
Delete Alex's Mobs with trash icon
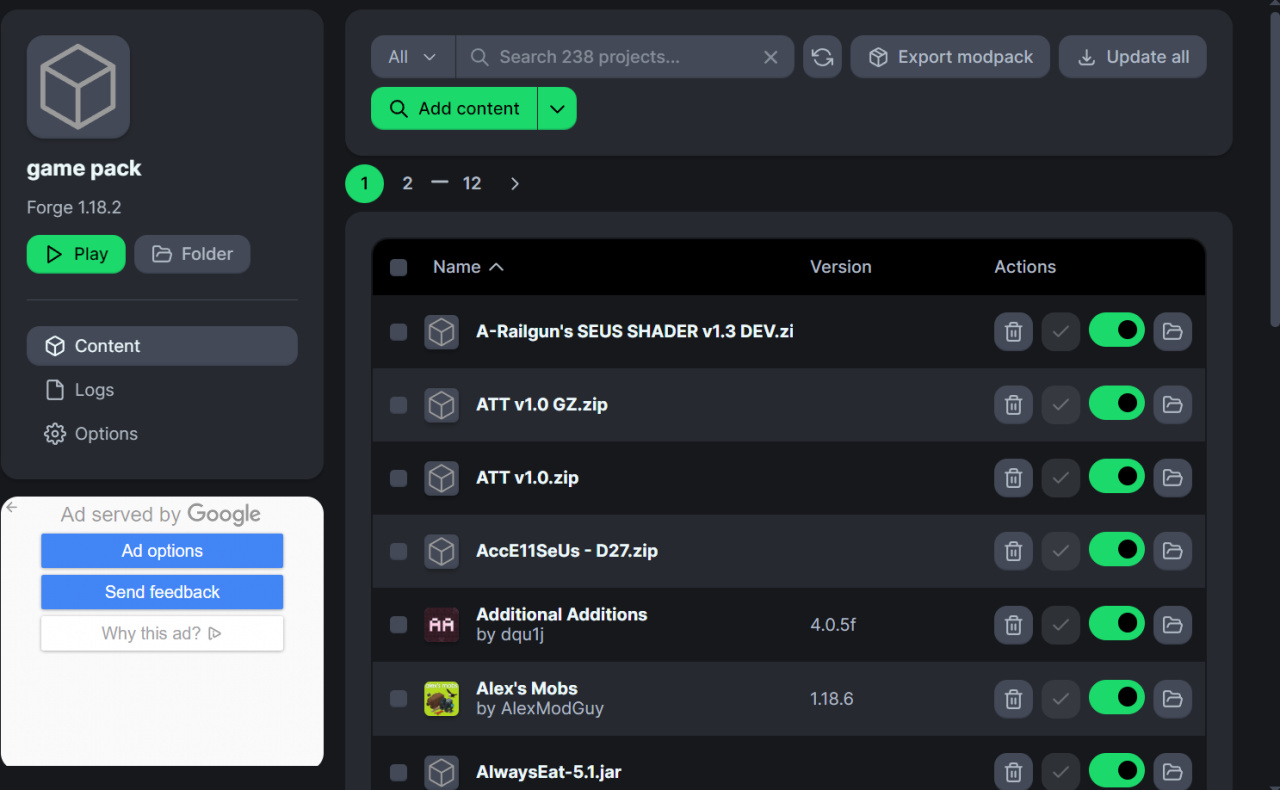click(x=1013, y=698)
